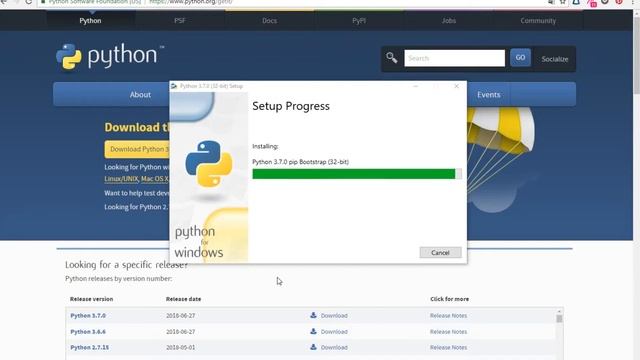The width and height of the screenshot is (640, 360).
Task: Close the Python Setup installer window
Action: [x=456, y=86]
